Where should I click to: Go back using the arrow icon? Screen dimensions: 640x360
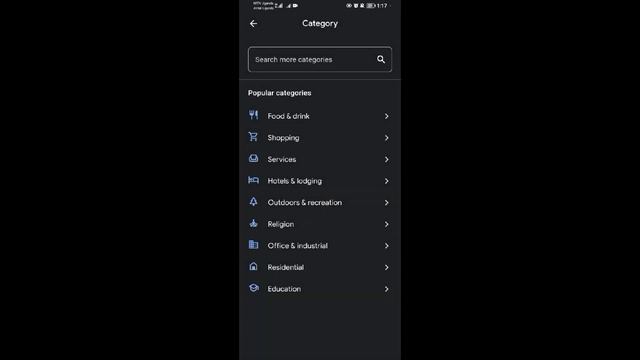click(x=253, y=24)
